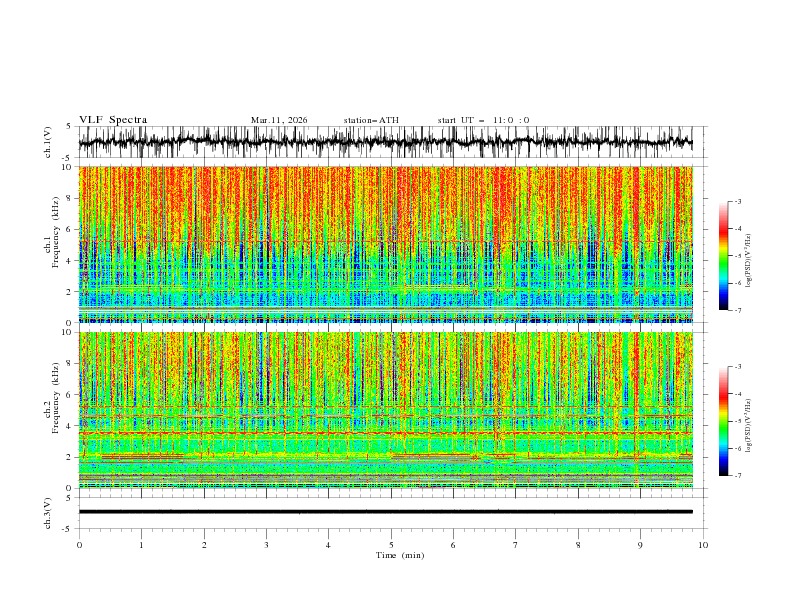Screen dimensions: 792x612
Task: Click the ch.1 color bar "log(PSD)(V²/Hz)" label
Action: tap(749, 261)
